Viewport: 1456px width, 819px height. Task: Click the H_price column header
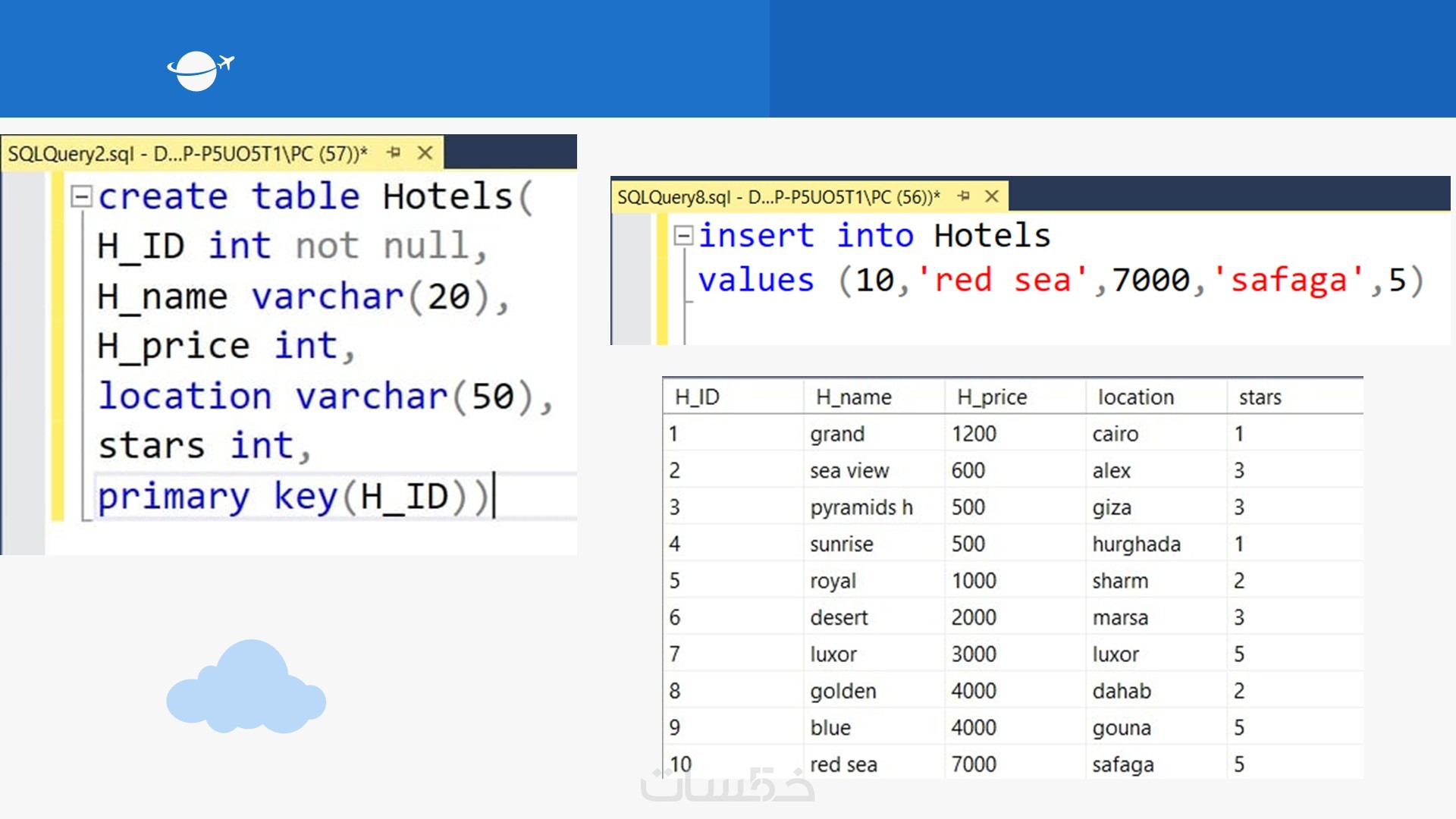[x=991, y=397]
